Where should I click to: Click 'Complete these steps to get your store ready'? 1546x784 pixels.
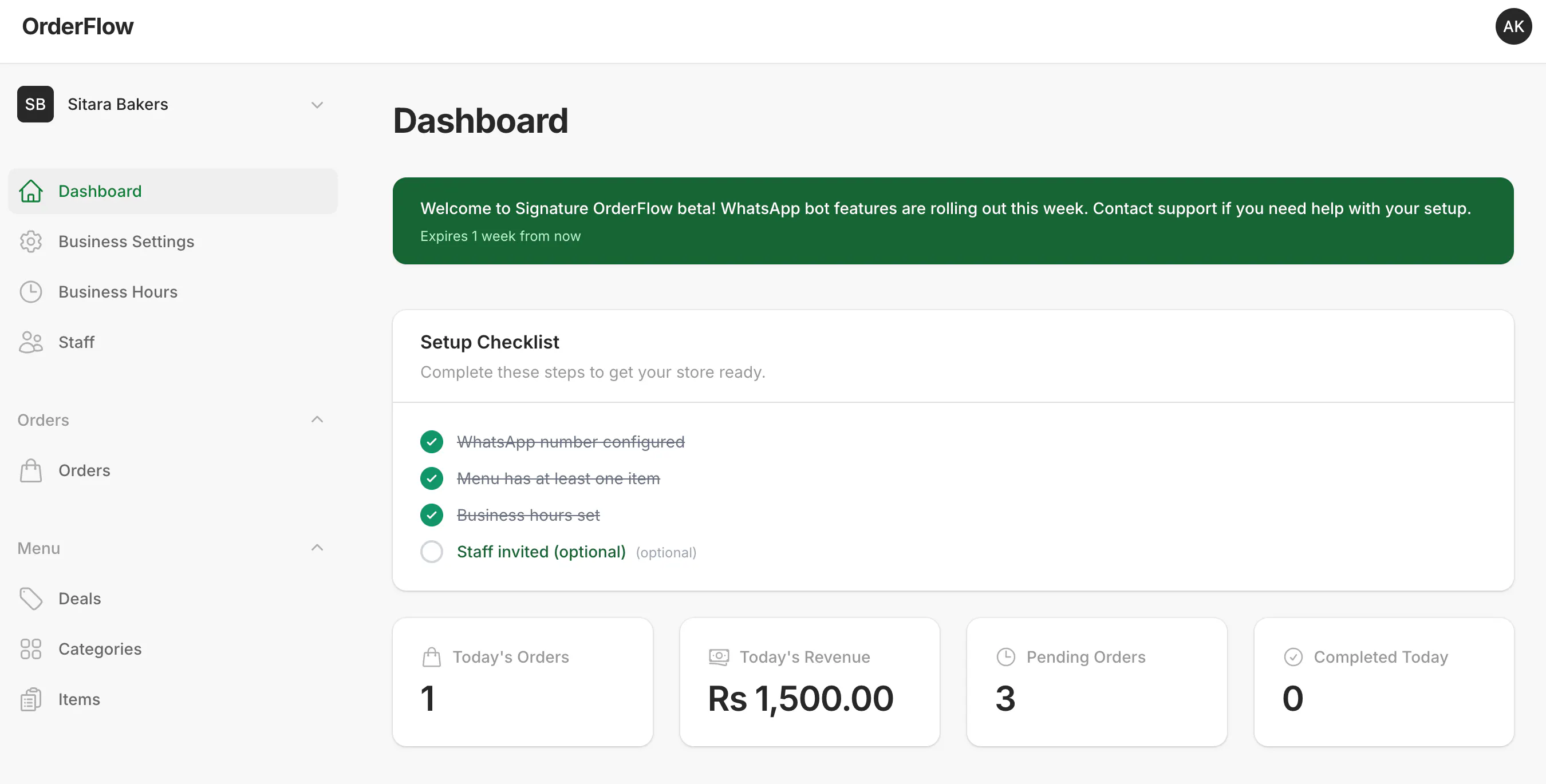pos(593,373)
